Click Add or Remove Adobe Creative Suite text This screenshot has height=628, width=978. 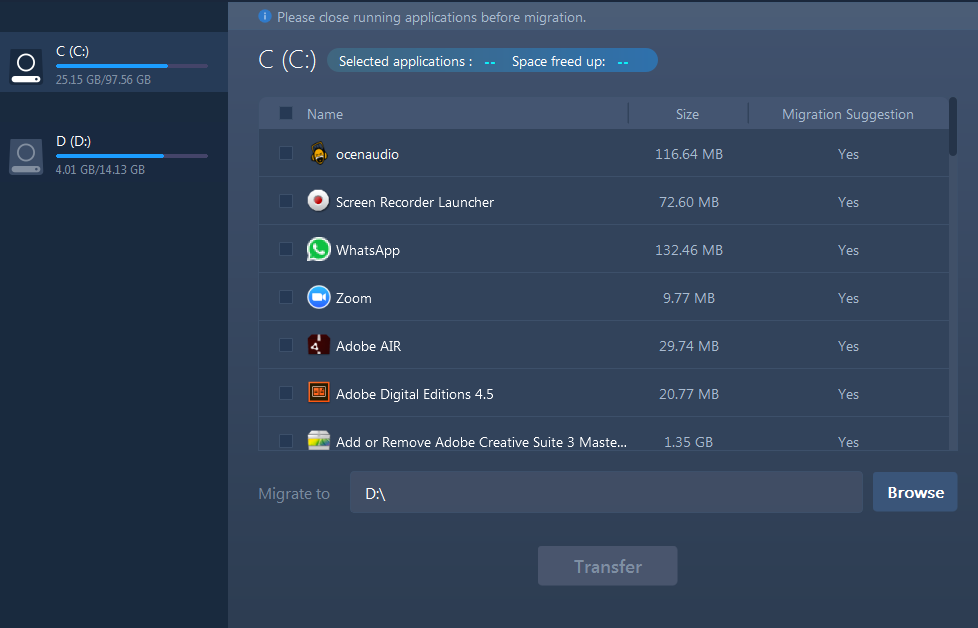[482, 442]
